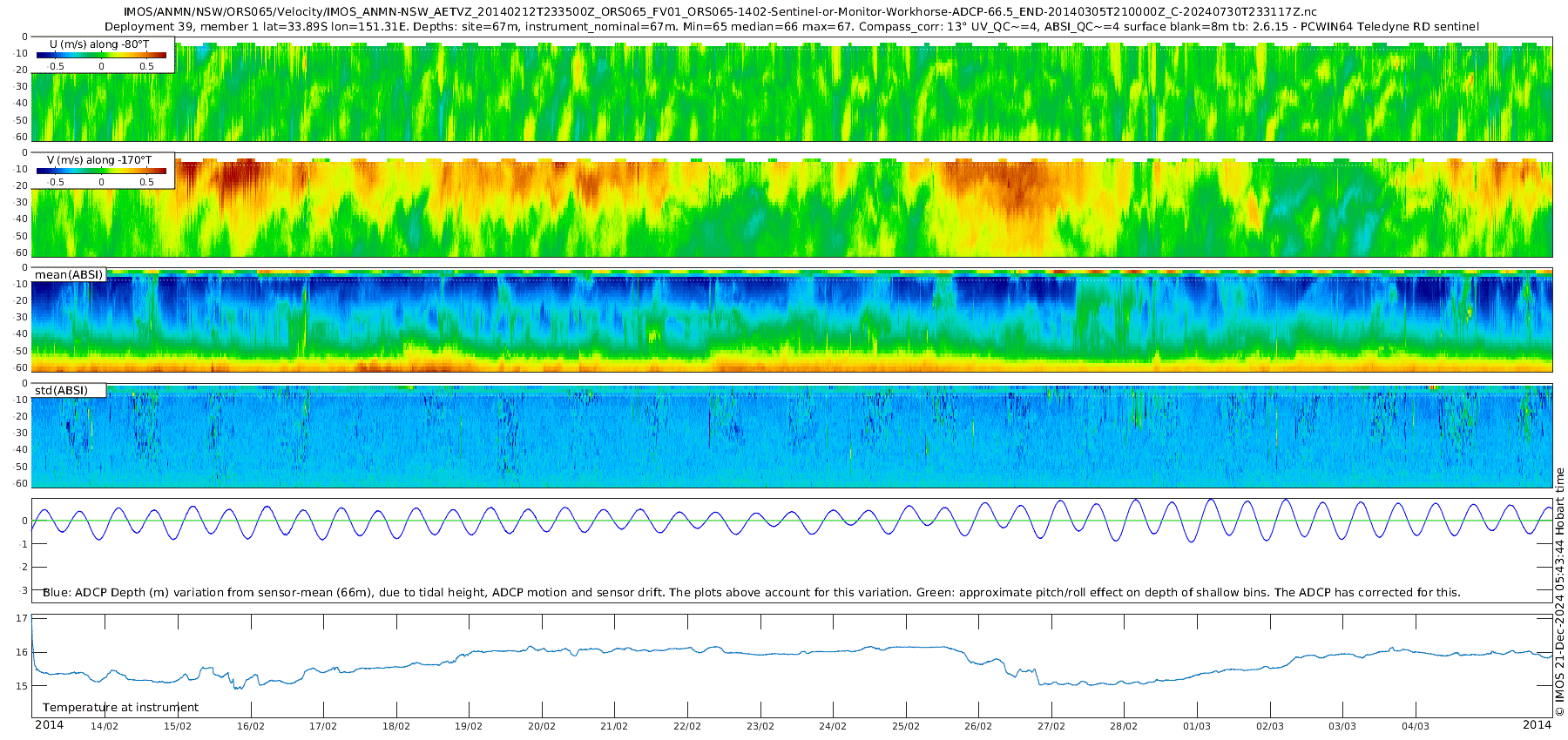Click the 'V (m/s) along -170°T' label
The height and width of the screenshot is (740, 1568).
[x=98, y=160]
